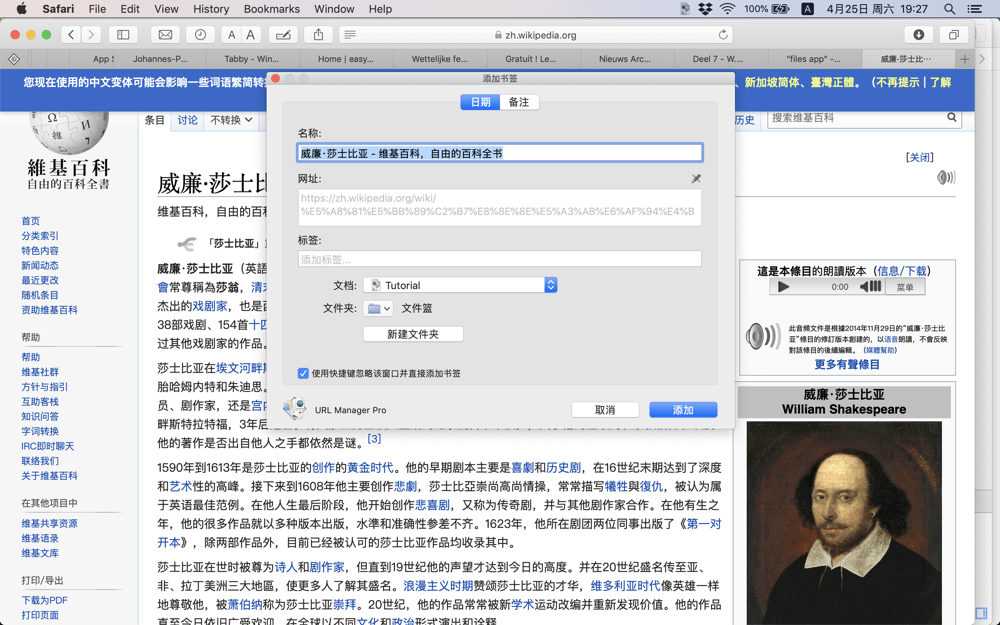1000x625 pixels.
Task: Open Notification Center list icon
Action: pyautogui.click(x=974, y=9)
